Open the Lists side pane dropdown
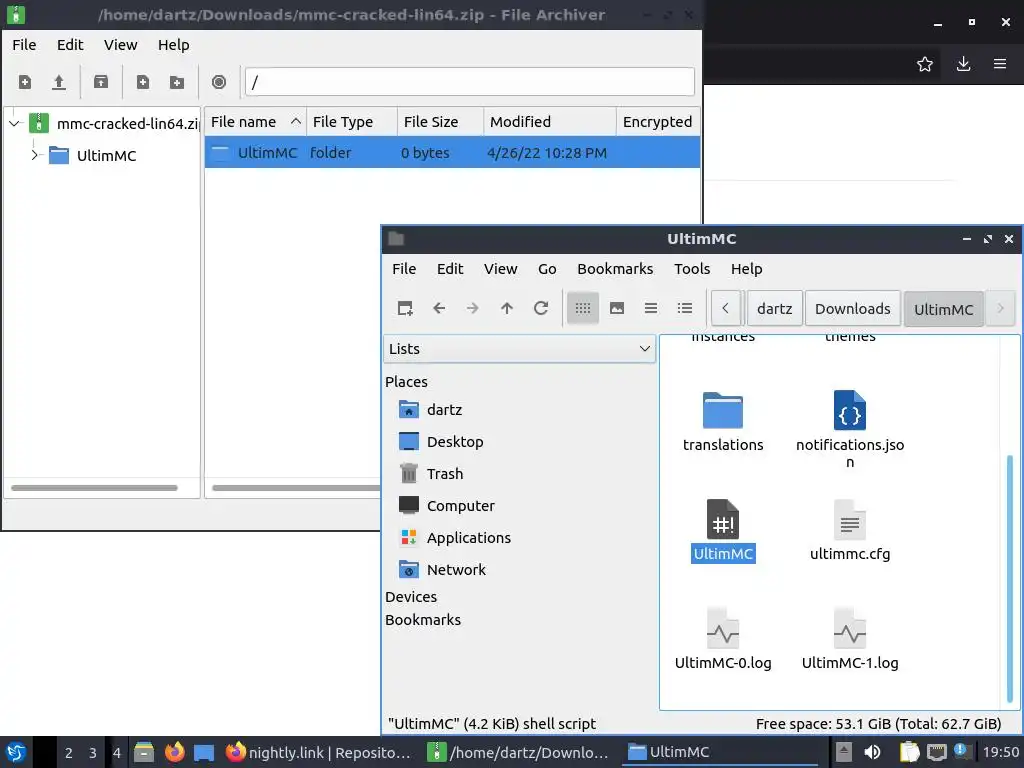This screenshot has width=1024, height=768. (520, 349)
